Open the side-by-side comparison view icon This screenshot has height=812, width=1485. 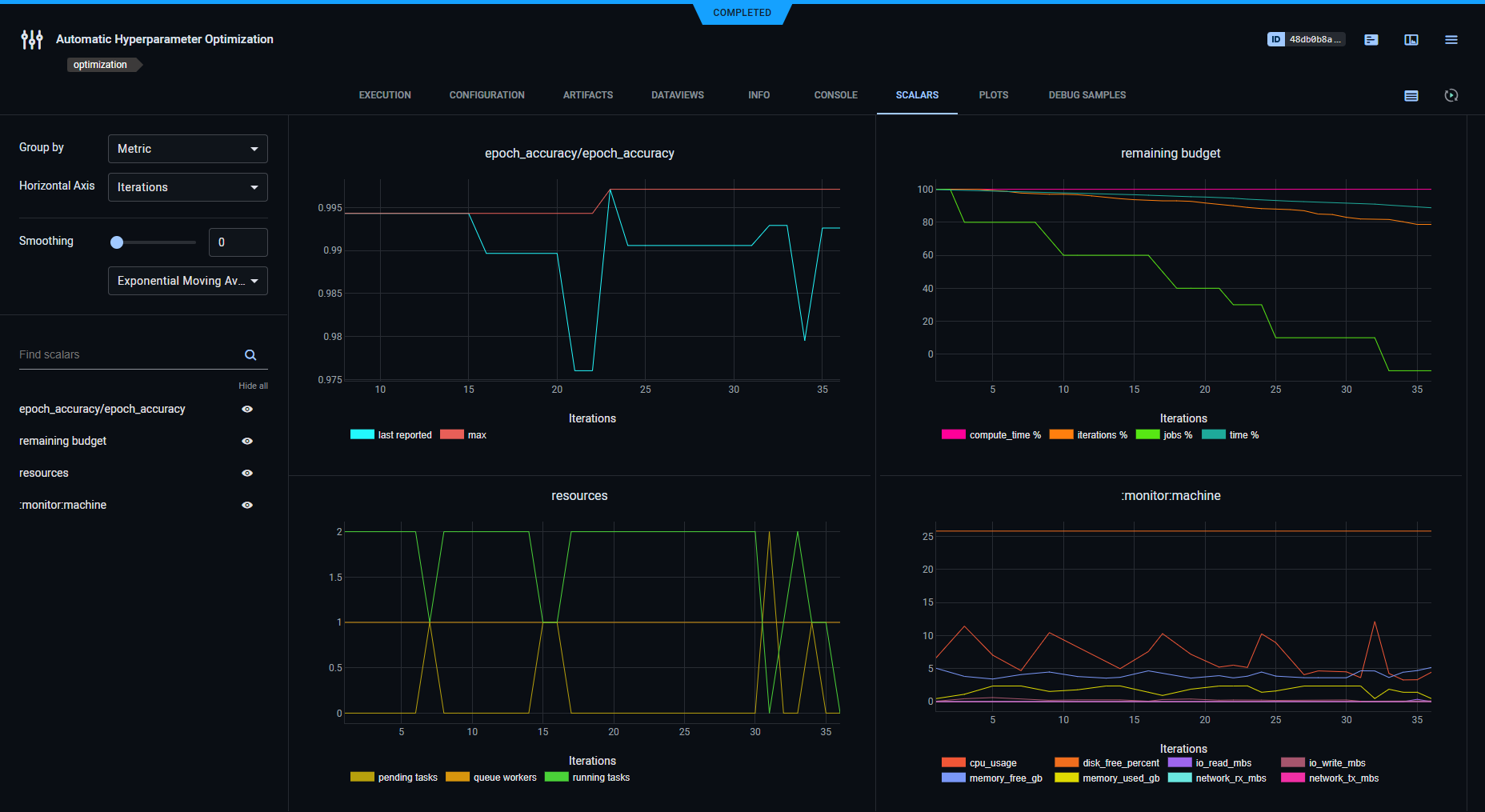(1411, 39)
